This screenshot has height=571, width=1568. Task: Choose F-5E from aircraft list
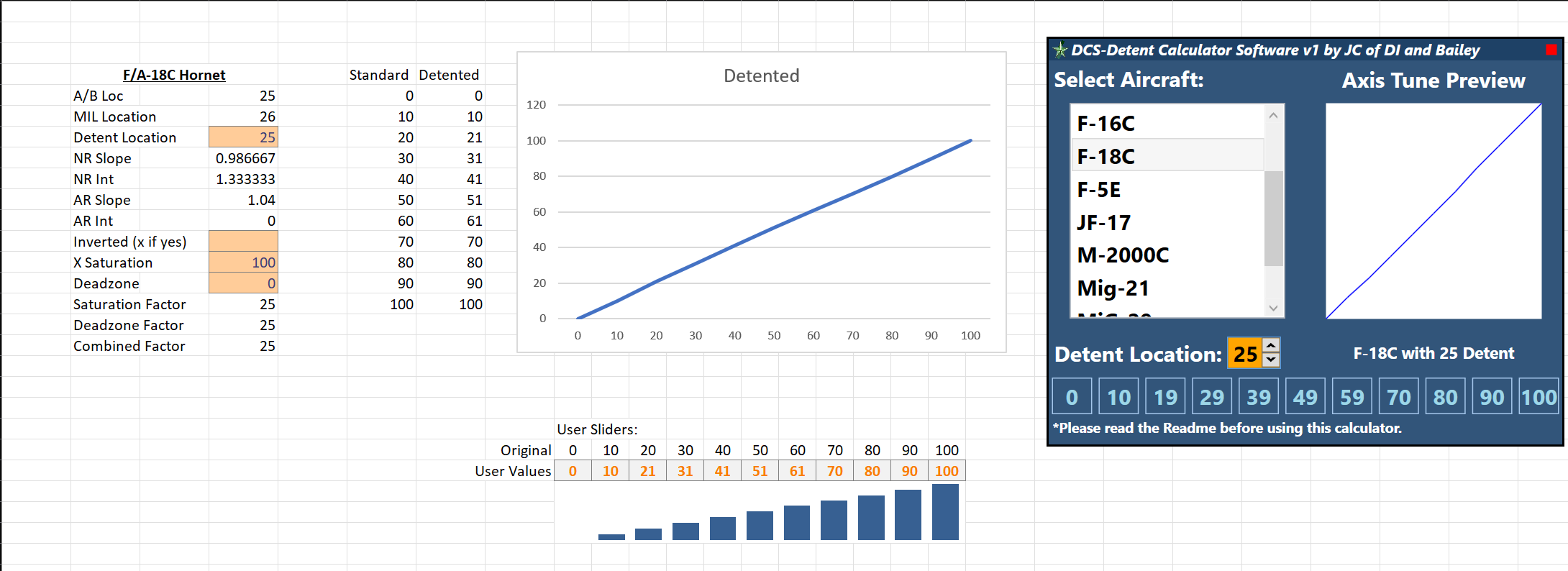click(x=1168, y=189)
